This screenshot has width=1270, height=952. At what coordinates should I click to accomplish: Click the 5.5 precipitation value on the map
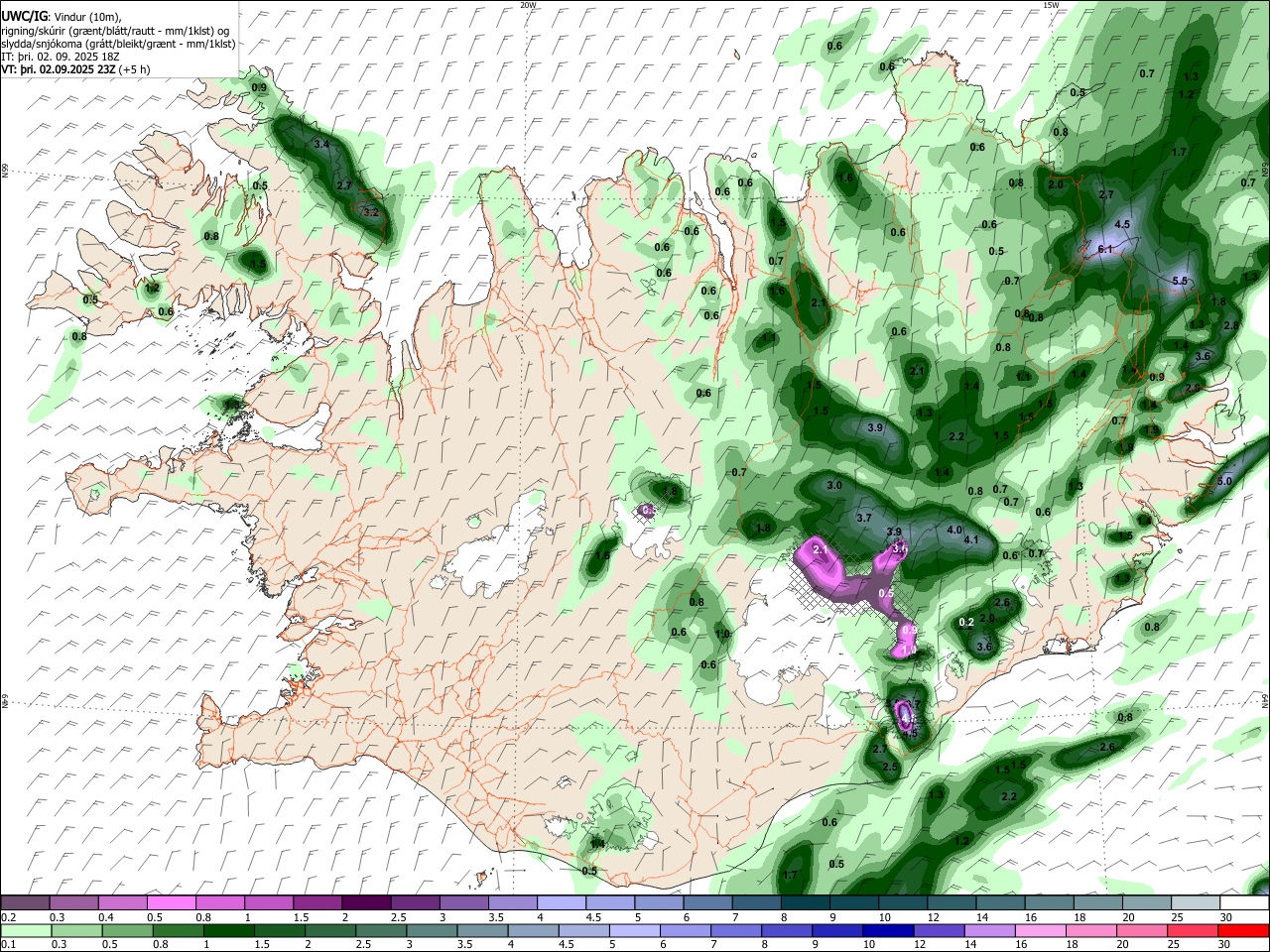coord(1180,282)
